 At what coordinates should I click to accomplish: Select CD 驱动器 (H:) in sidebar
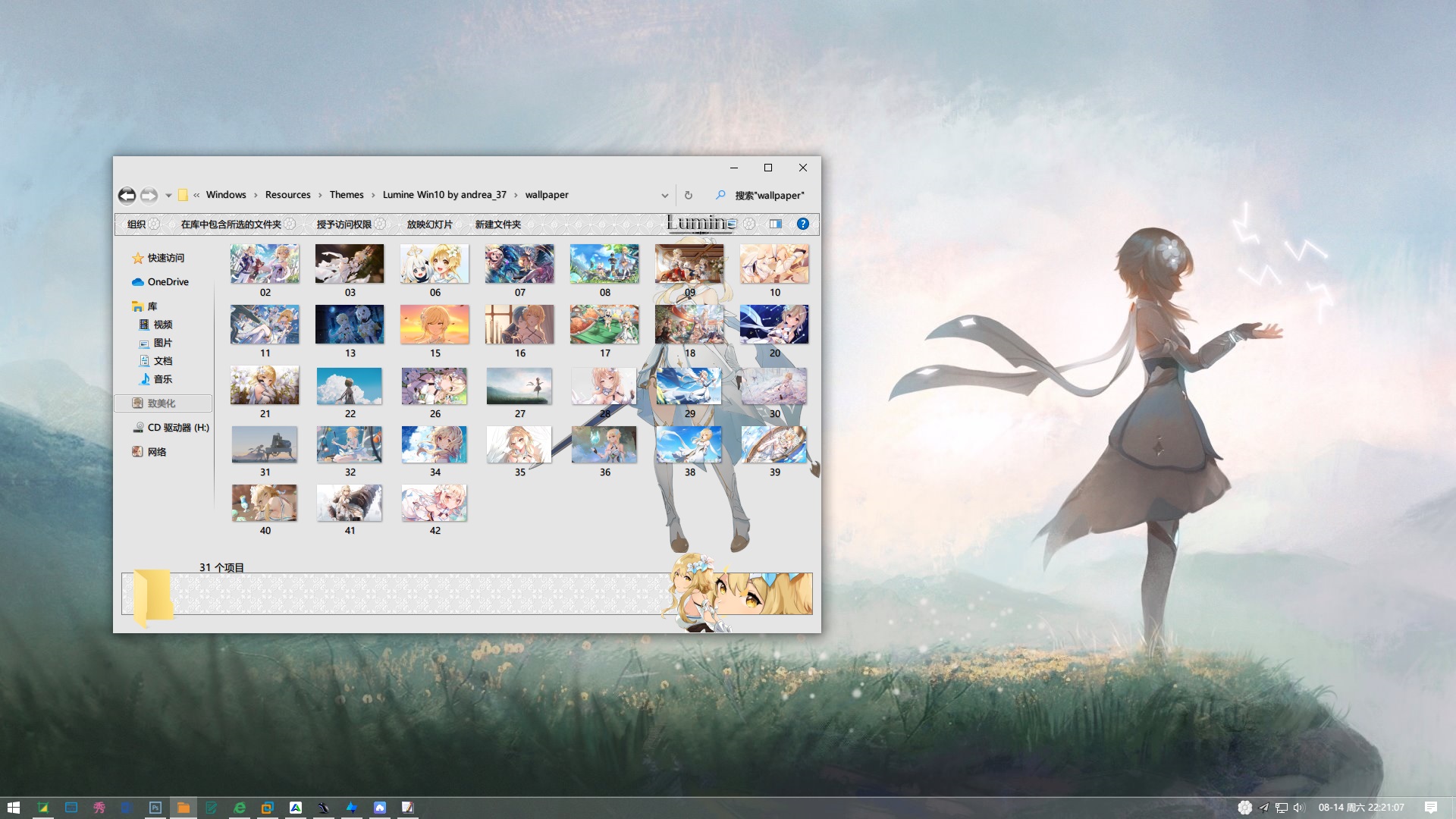pyautogui.click(x=171, y=428)
